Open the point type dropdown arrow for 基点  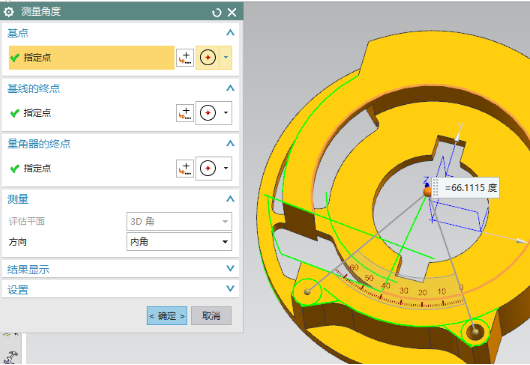(x=226, y=58)
